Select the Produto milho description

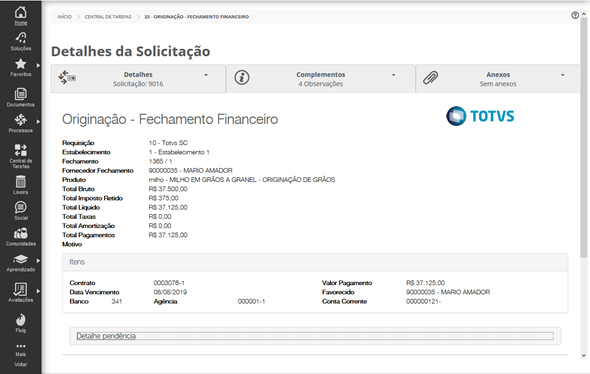[242, 179]
